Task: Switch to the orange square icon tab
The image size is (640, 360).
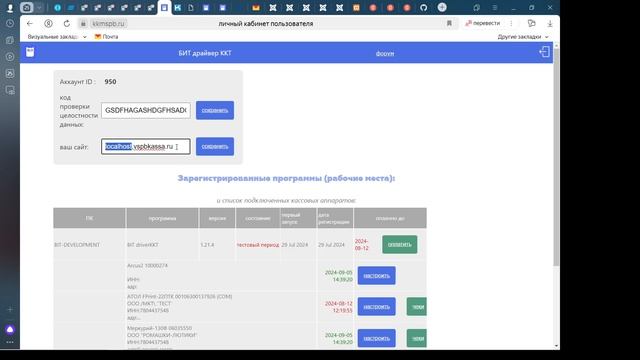Action: coord(356,7)
